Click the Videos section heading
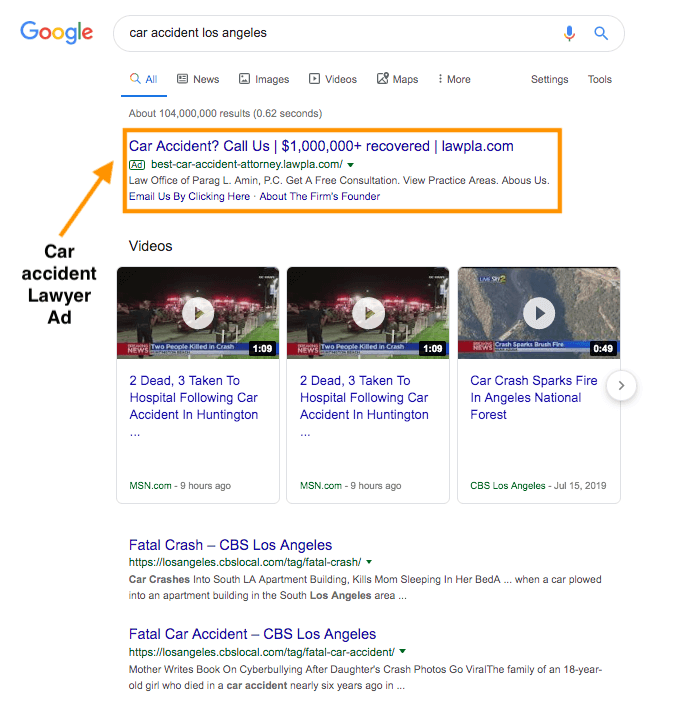This screenshot has height=701, width=681. [150, 246]
